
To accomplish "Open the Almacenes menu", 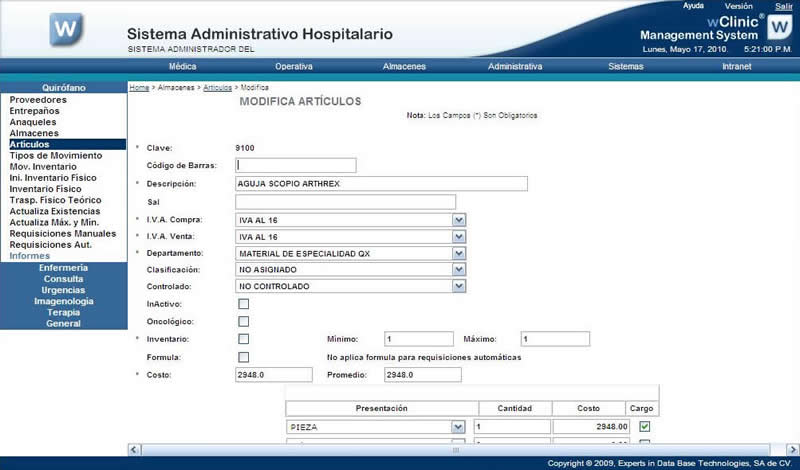I will (404, 67).
